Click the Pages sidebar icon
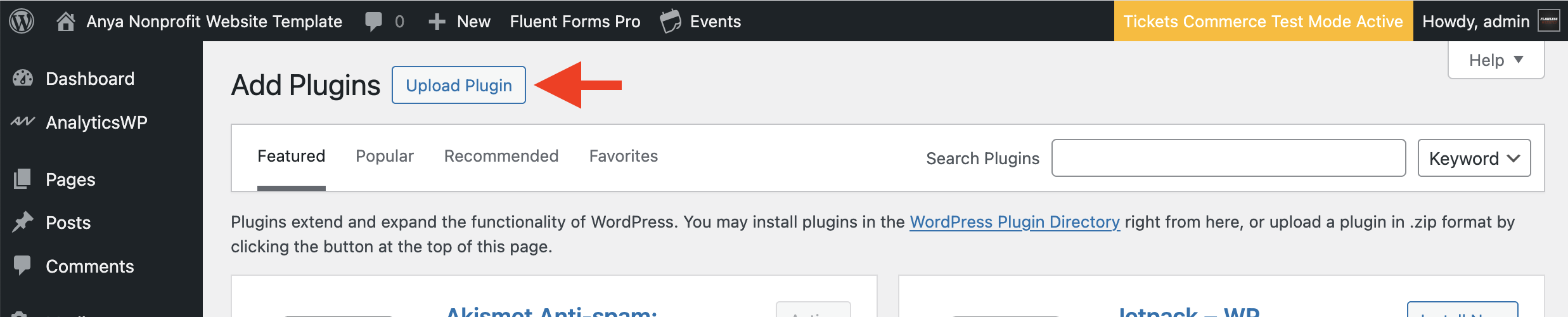 click(x=23, y=179)
